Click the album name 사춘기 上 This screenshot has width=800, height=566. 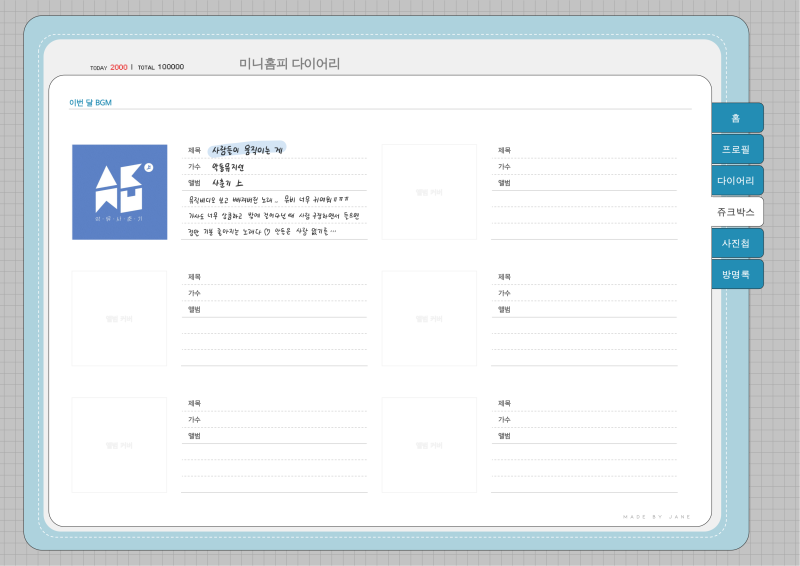[227, 183]
